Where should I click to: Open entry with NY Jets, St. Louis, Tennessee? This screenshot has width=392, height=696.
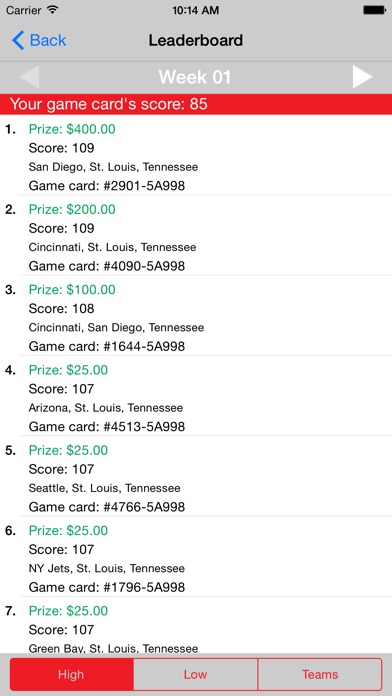pyautogui.click(x=196, y=557)
